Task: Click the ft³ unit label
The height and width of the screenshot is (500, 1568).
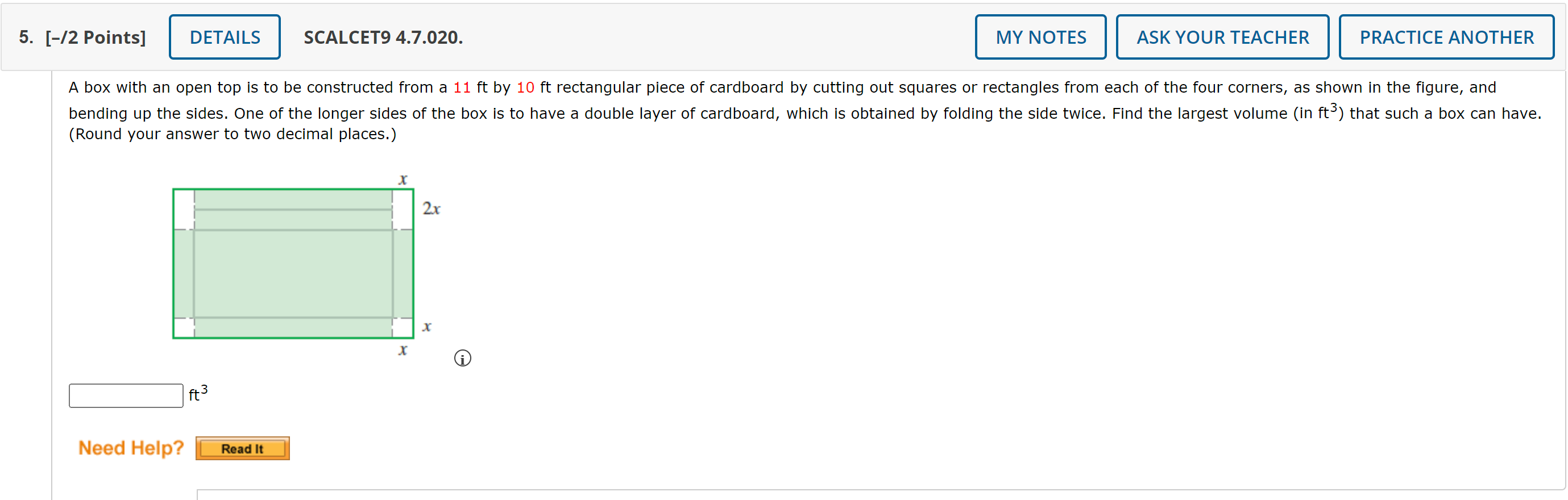Action: 196,394
